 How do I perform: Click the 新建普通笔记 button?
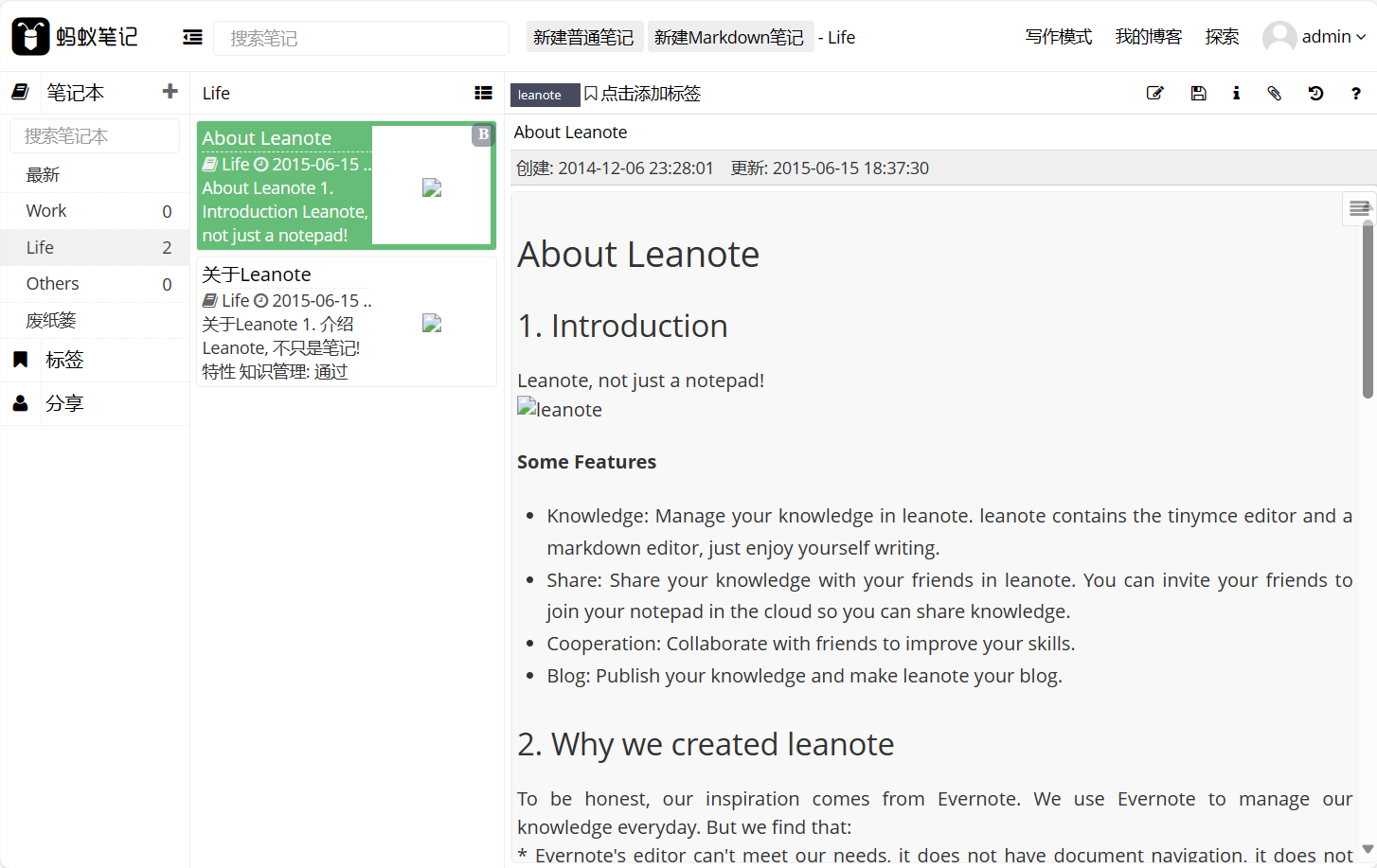[x=583, y=37]
